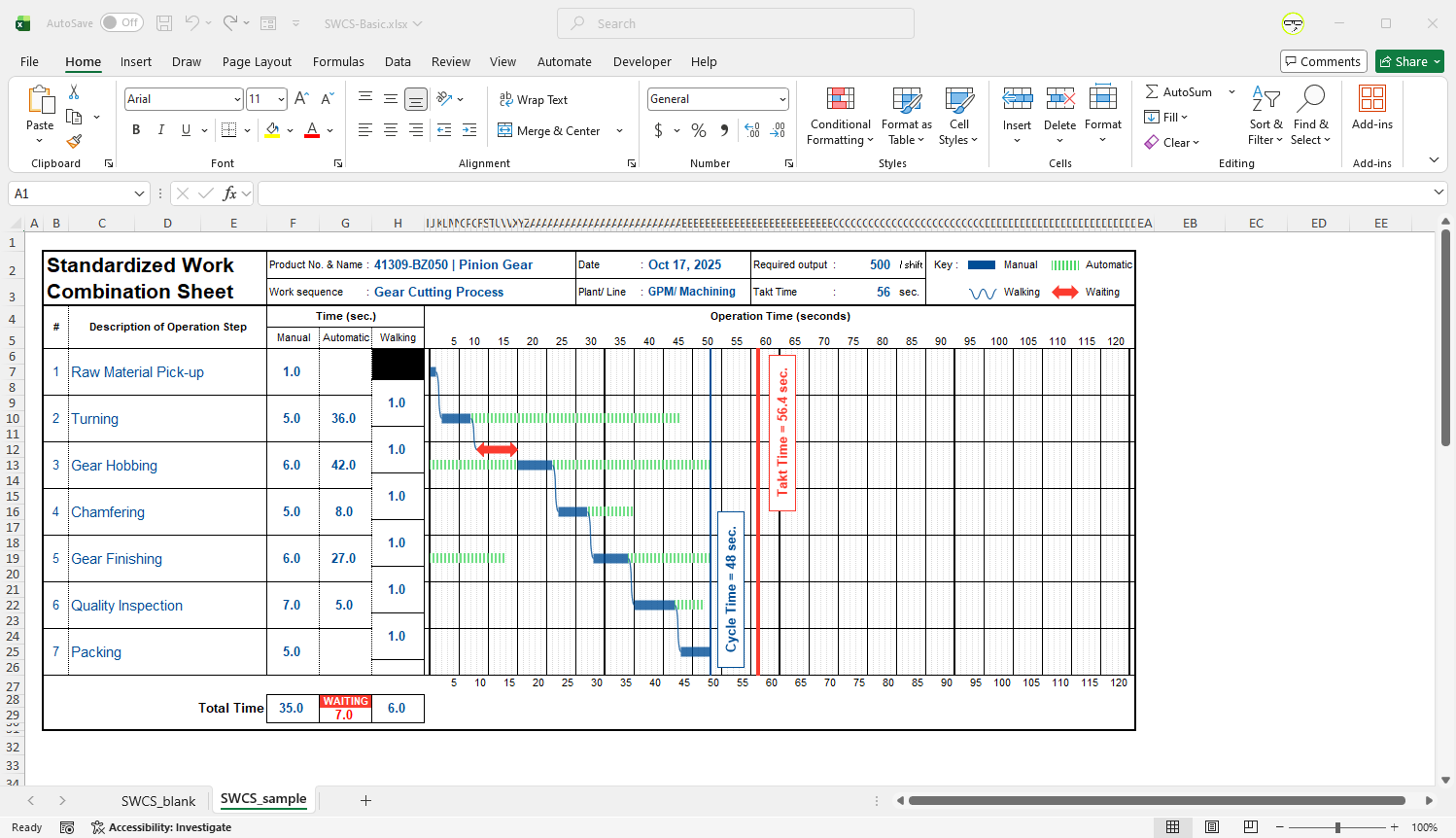Open Format as Table gallery
1456x838 pixels.
[x=906, y=117]
